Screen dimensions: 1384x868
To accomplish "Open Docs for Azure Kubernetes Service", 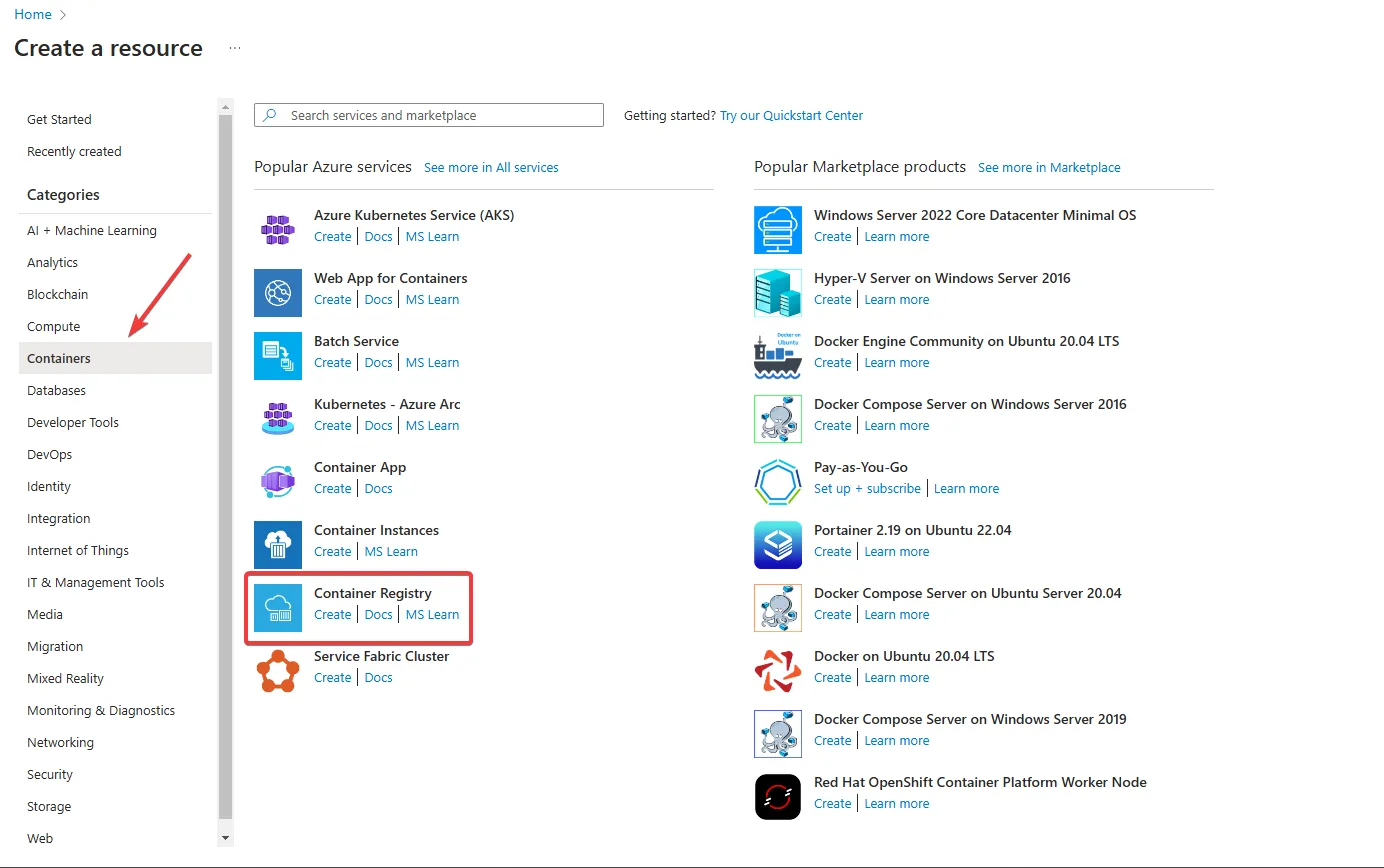I will [379, 236].
